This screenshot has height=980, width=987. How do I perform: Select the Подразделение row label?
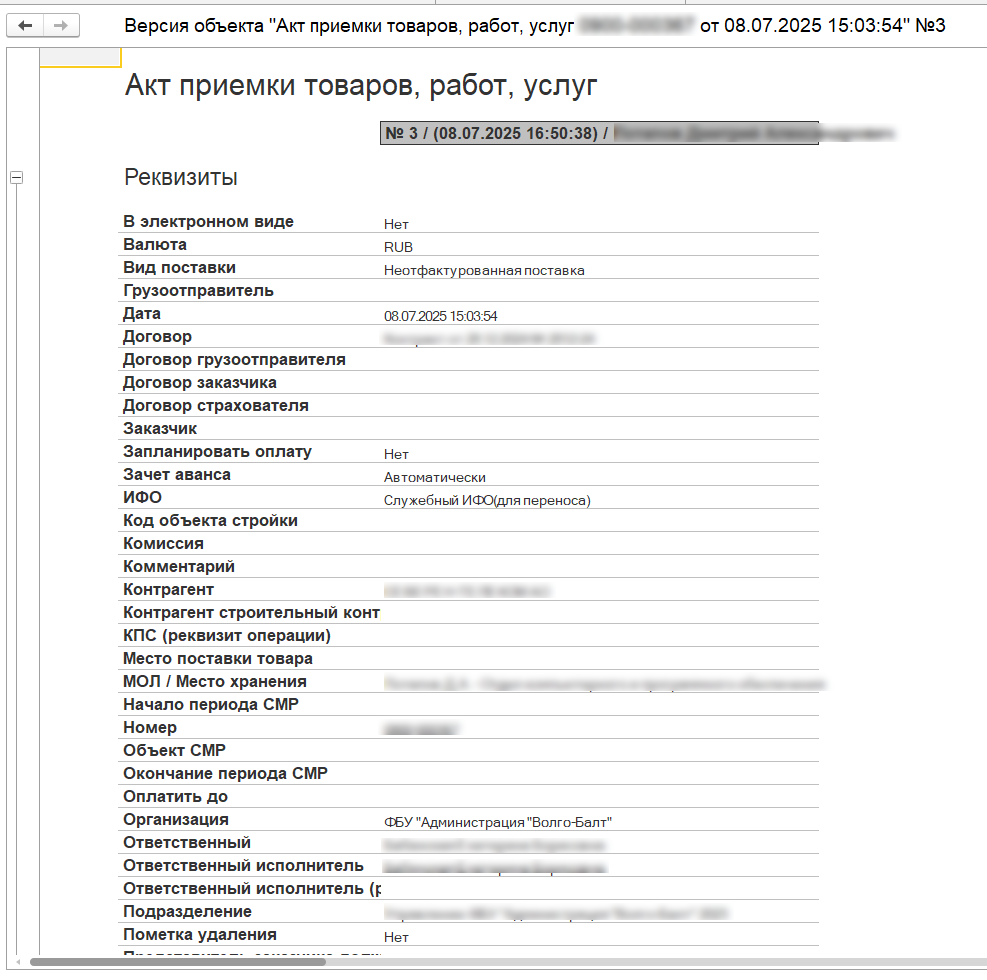coord(187,912)
